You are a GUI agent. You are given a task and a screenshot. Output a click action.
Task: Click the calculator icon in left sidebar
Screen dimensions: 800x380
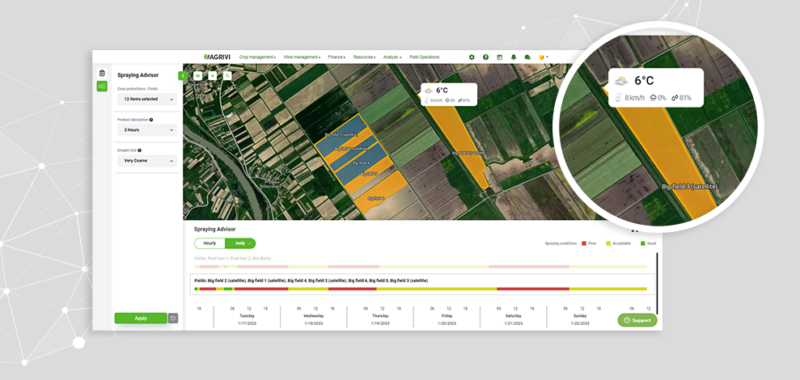click(x=102, y=73)
